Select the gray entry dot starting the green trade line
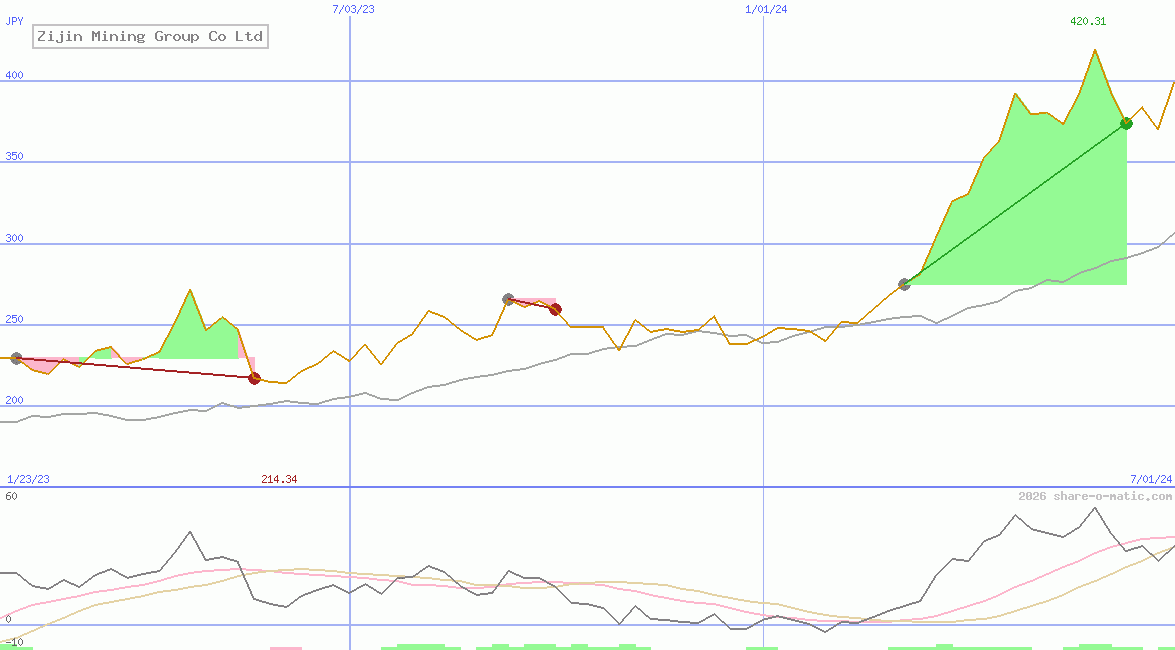The height and width of the screenshot is (650, 1175). pyautogui.click(x=905, y=284)
